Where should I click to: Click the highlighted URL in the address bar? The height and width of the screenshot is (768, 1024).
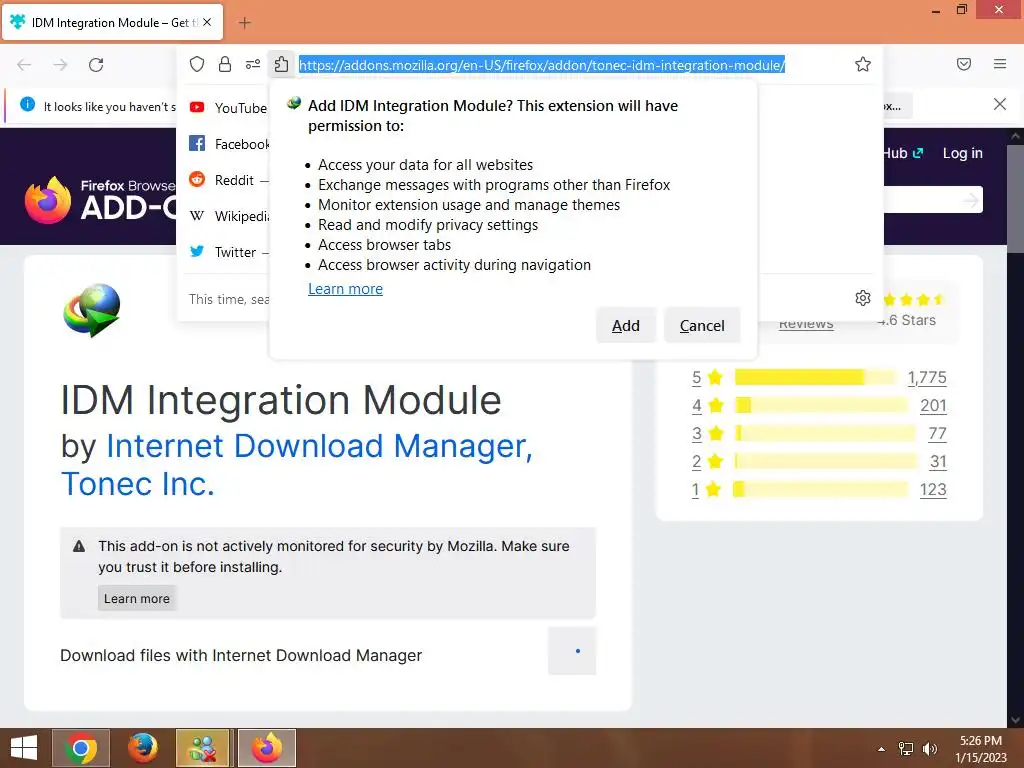pos(542,65)
